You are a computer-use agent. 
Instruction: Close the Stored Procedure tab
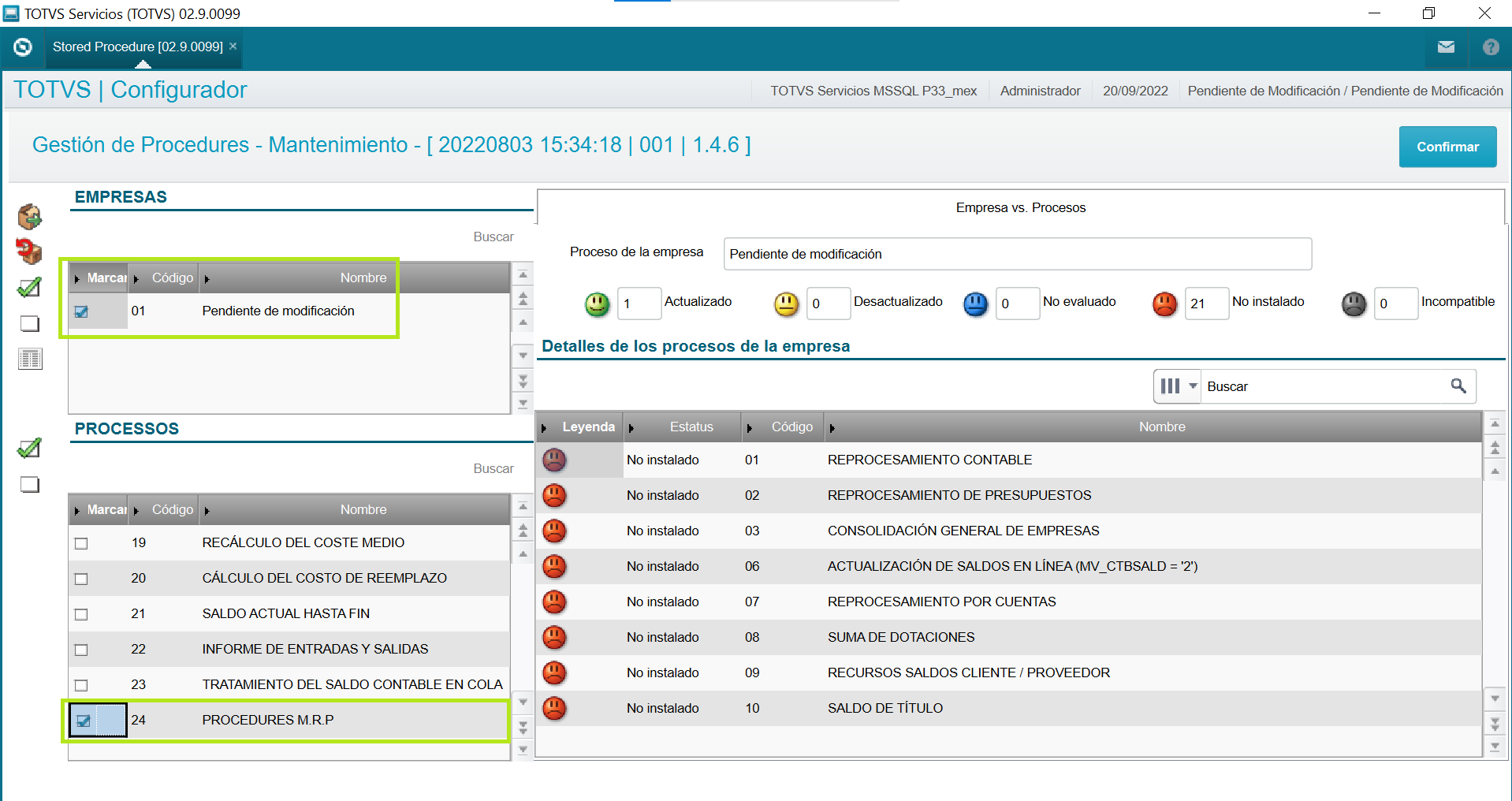coord(233,47)
